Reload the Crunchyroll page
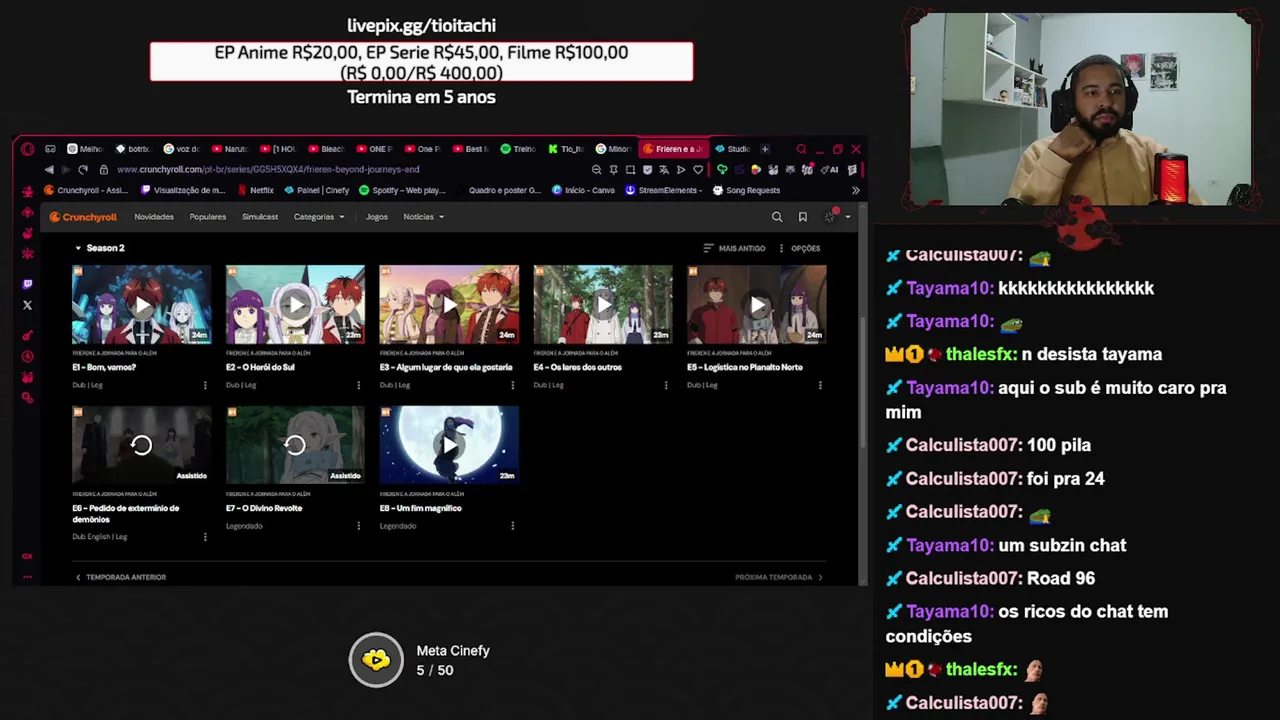This screenshot has width=1280, height=720. coord(82,169)
